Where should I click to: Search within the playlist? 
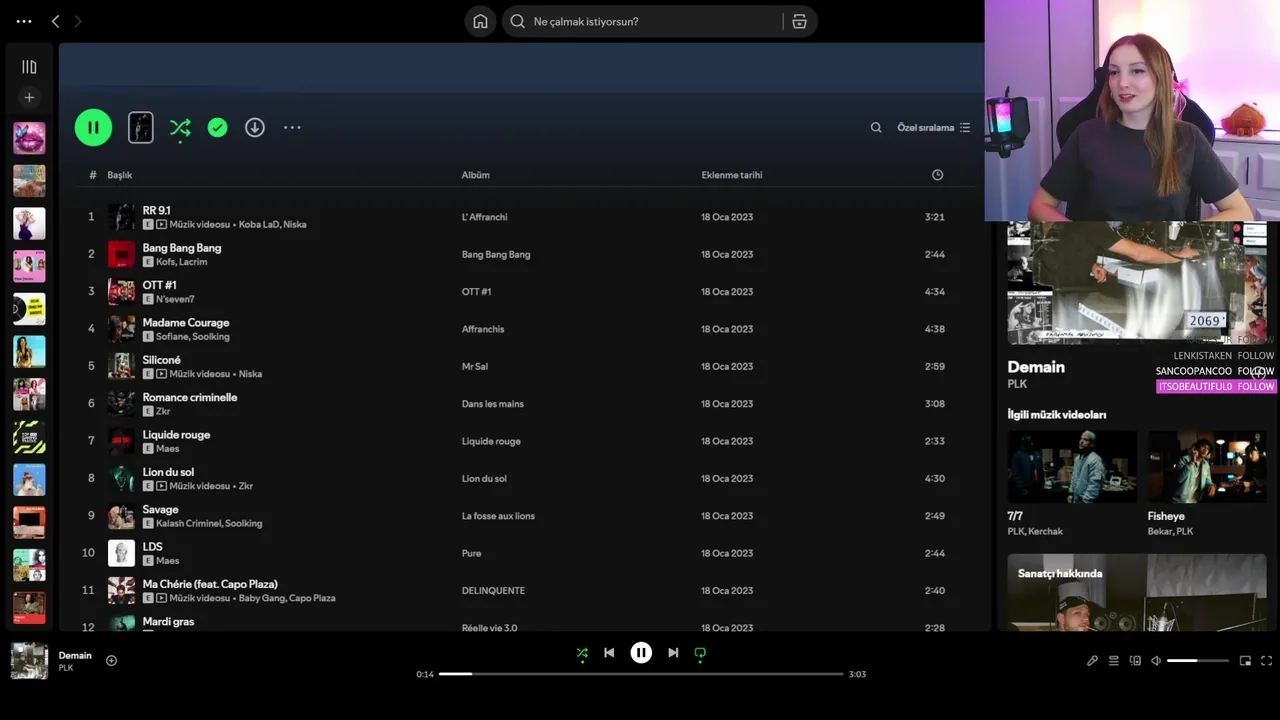click(876, 127)
